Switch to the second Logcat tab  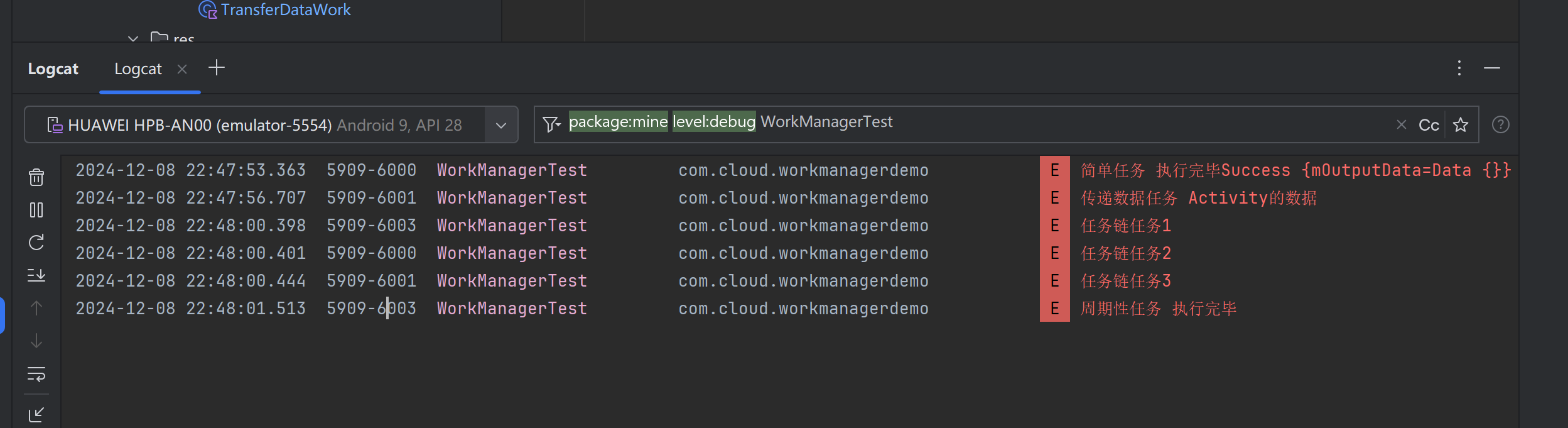click(138, 69)
